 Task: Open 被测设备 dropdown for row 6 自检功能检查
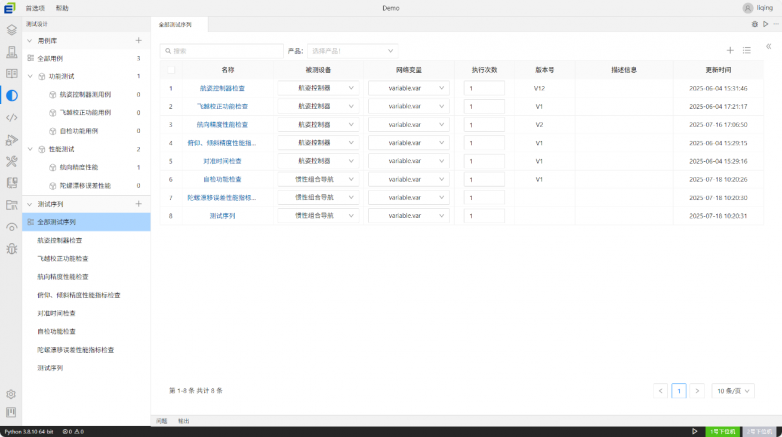click(x=318, y=179)
